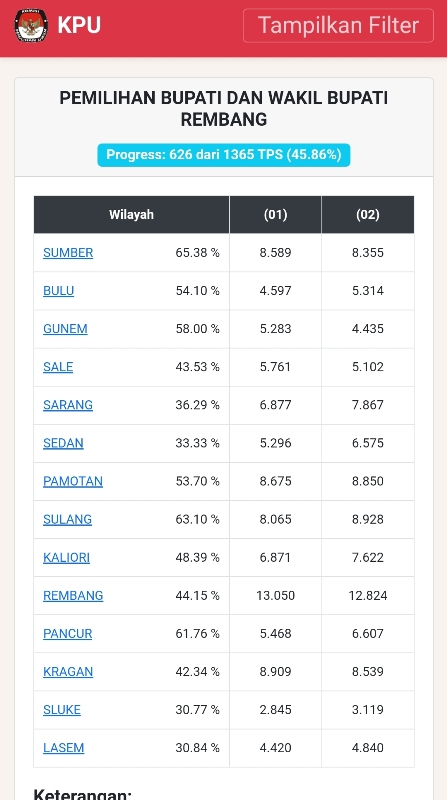Open the SULANG district link

coord(67,519)
